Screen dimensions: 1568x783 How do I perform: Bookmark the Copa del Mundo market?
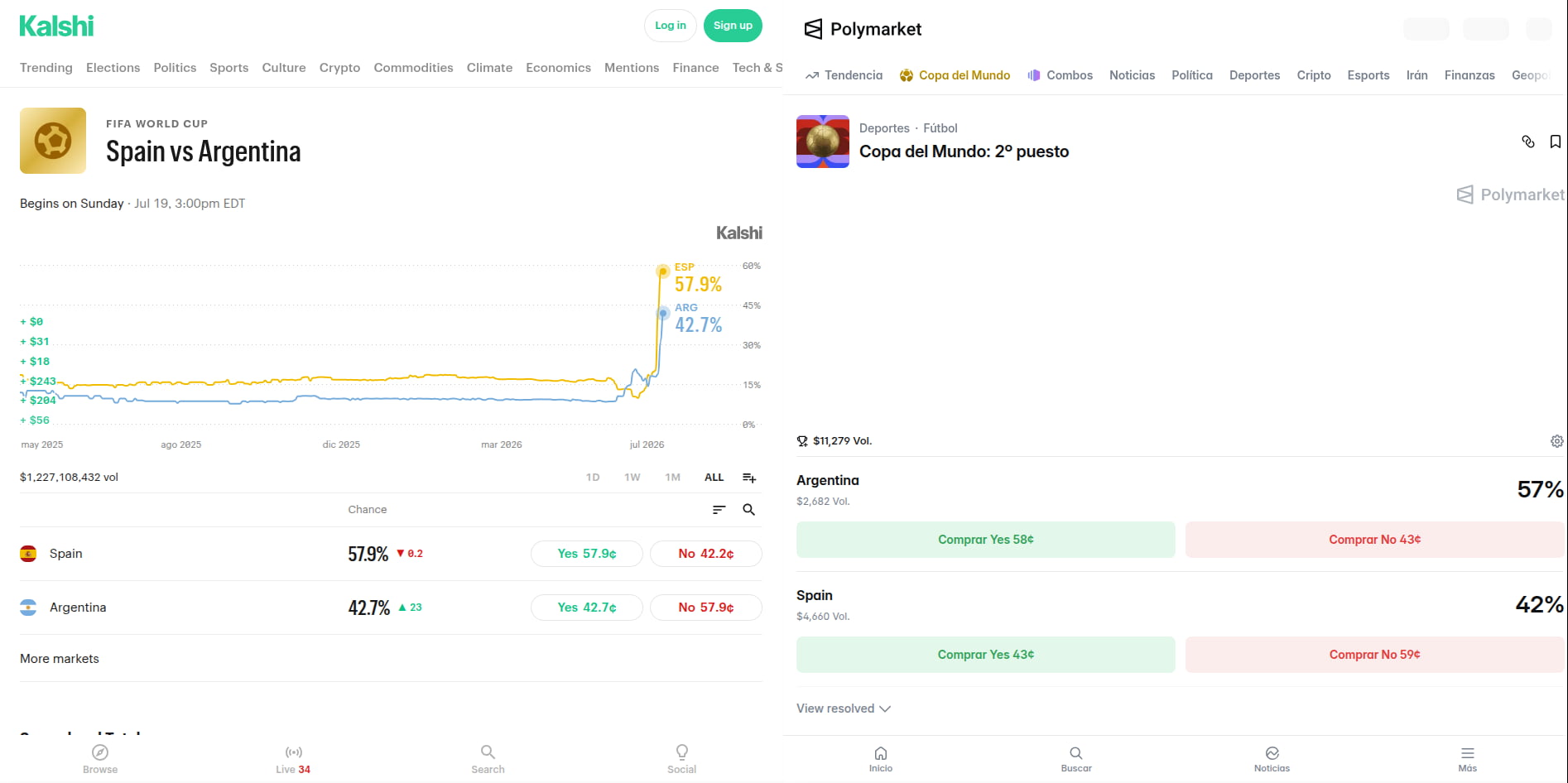[x=1556, y=142]
